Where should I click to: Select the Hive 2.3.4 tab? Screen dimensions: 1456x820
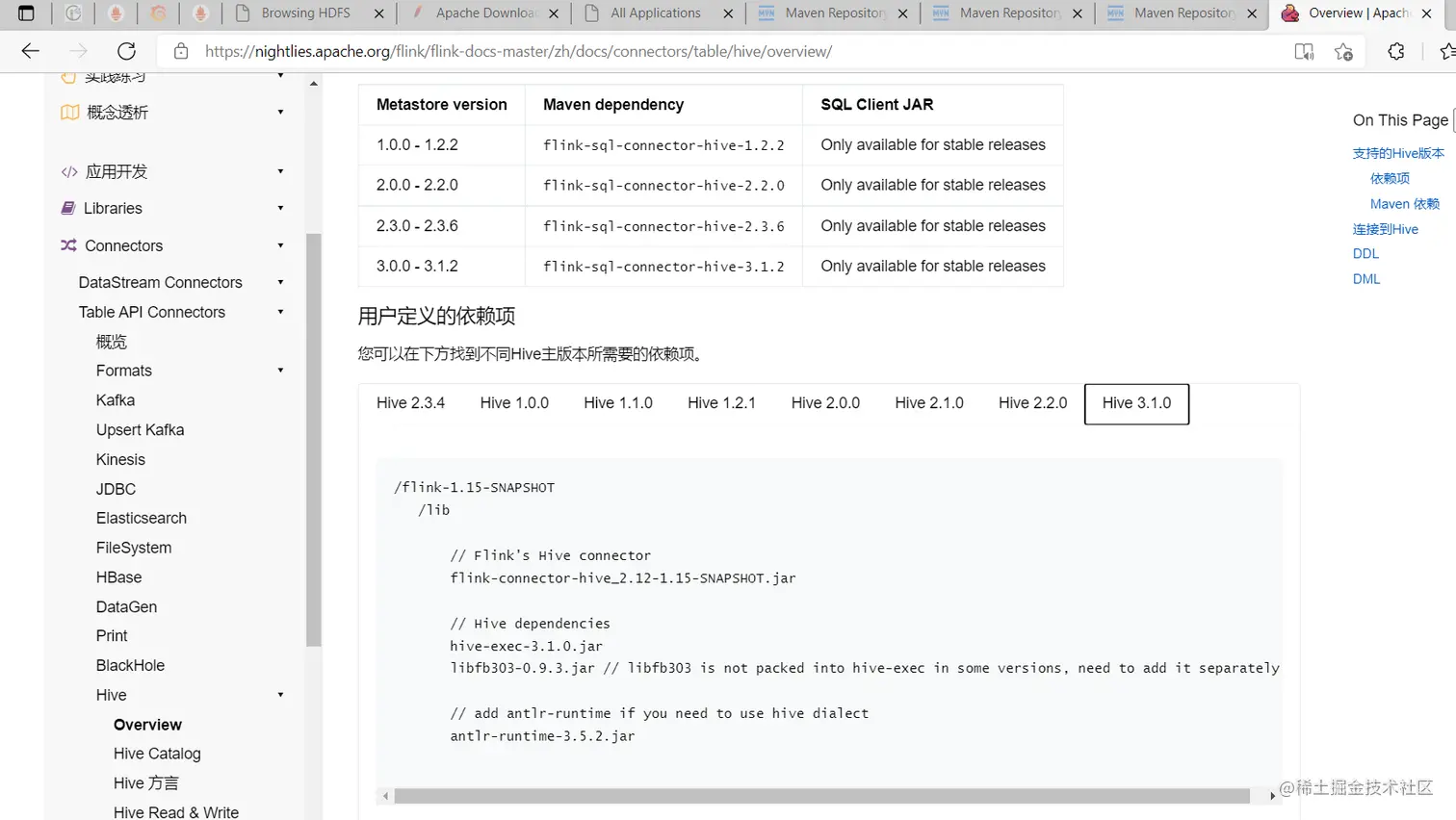tap(410, 403)
